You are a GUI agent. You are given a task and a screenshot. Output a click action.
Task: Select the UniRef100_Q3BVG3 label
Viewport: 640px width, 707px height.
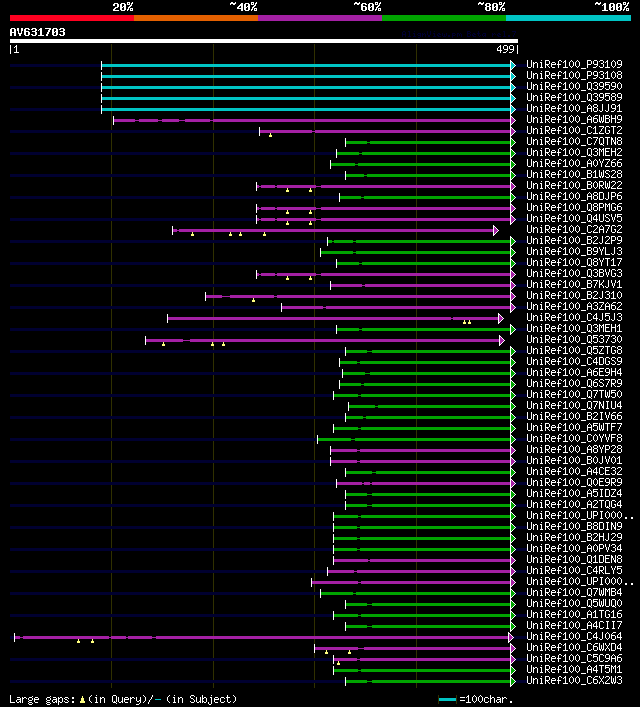(574, 273)
